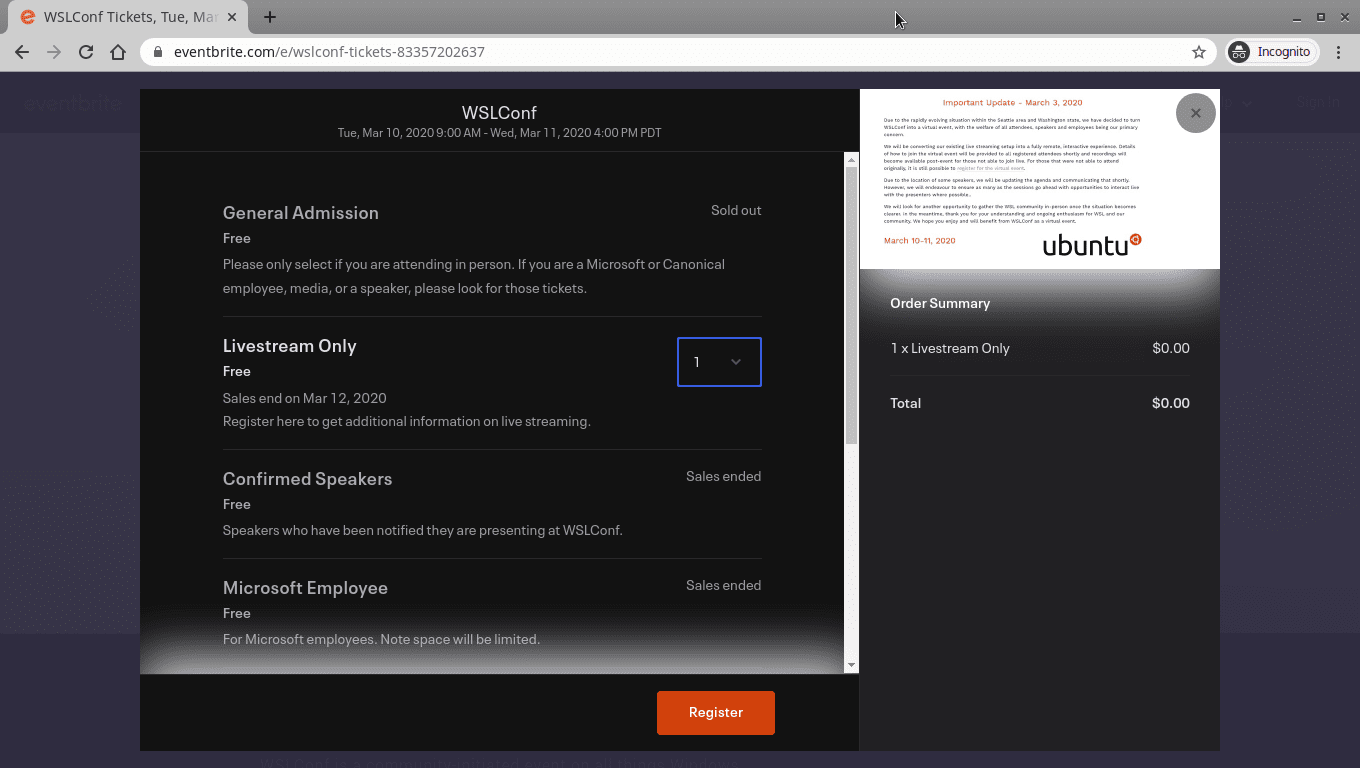The width and height of the screenshot is (1360, 768).
Task: Click ticket list scroll-down arrow
Action: [852, 665]
